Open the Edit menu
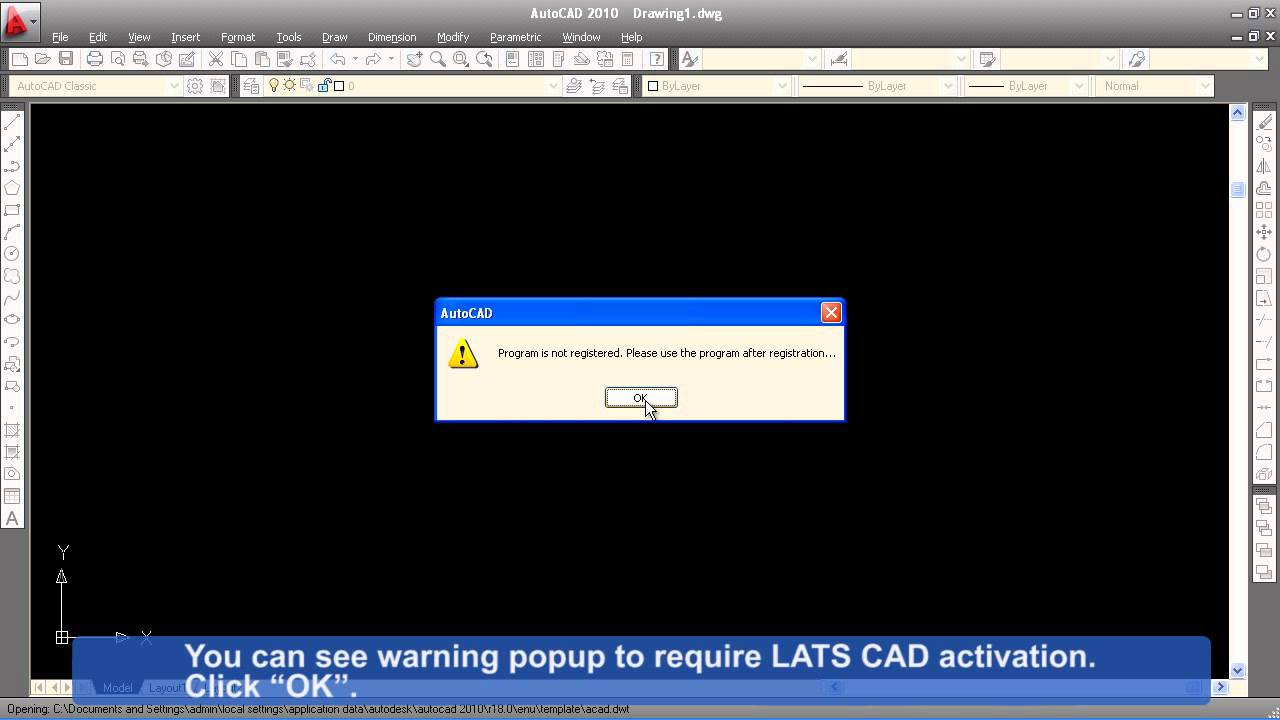This screenshot has width=1280, height=720. [x=98, y=37]
